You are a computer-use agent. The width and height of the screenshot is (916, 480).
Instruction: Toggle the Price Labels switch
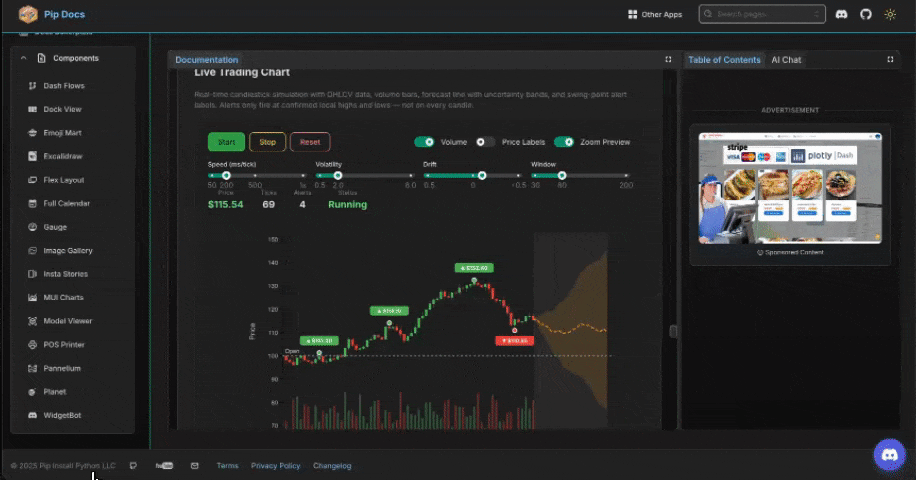[485, 142]
